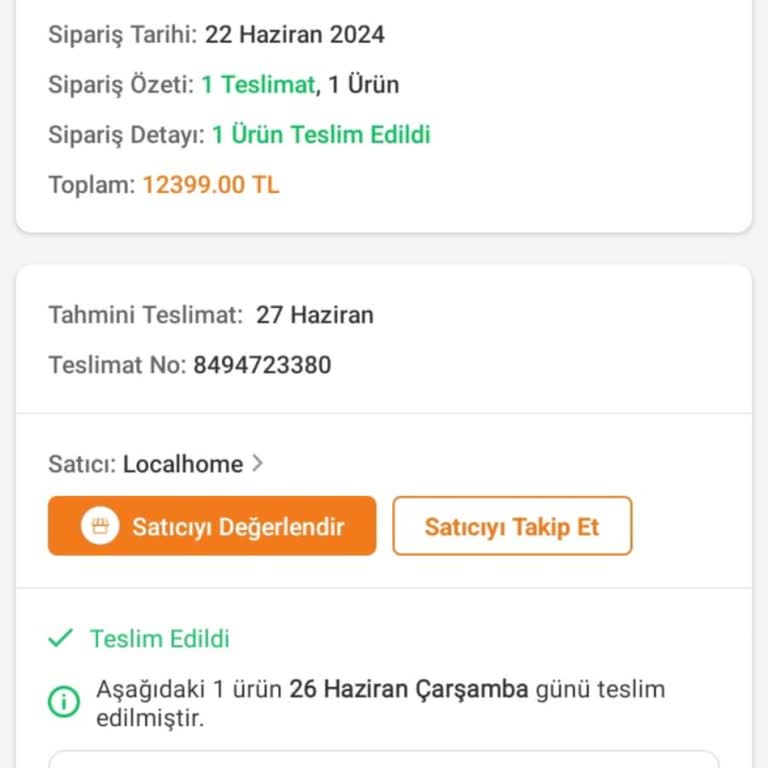
Task: Follow seller with Satıcıyı Takip Et
Action: [x=511, y=526]
